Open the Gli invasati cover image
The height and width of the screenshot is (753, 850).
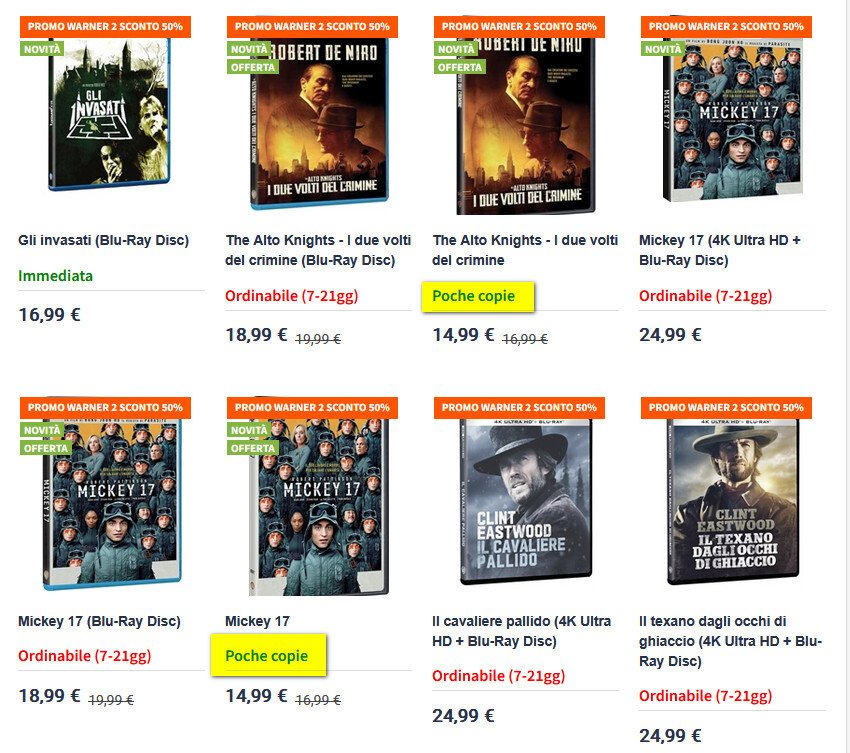(110, 115)
